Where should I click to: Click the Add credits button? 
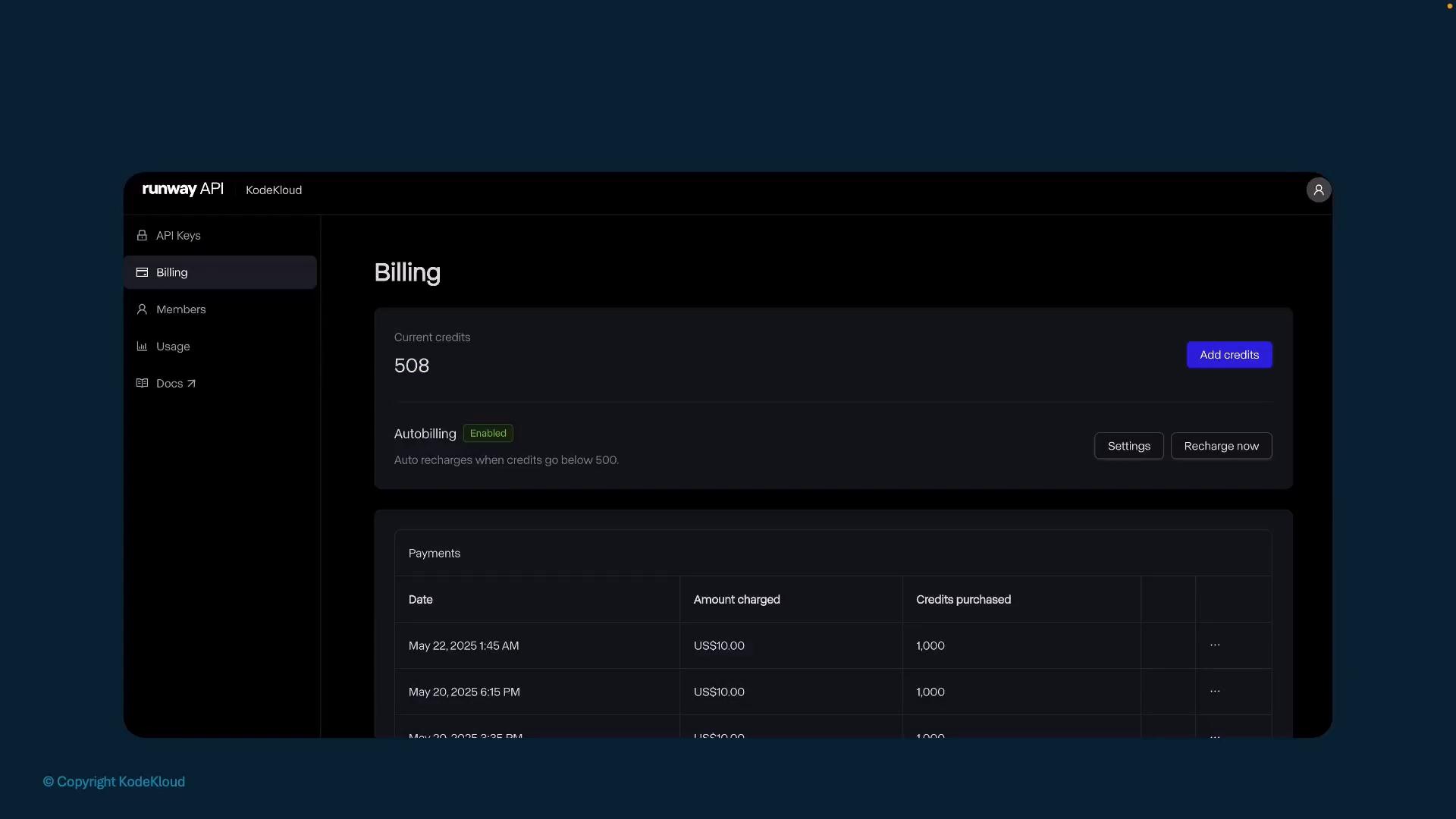coord(1229,355)
